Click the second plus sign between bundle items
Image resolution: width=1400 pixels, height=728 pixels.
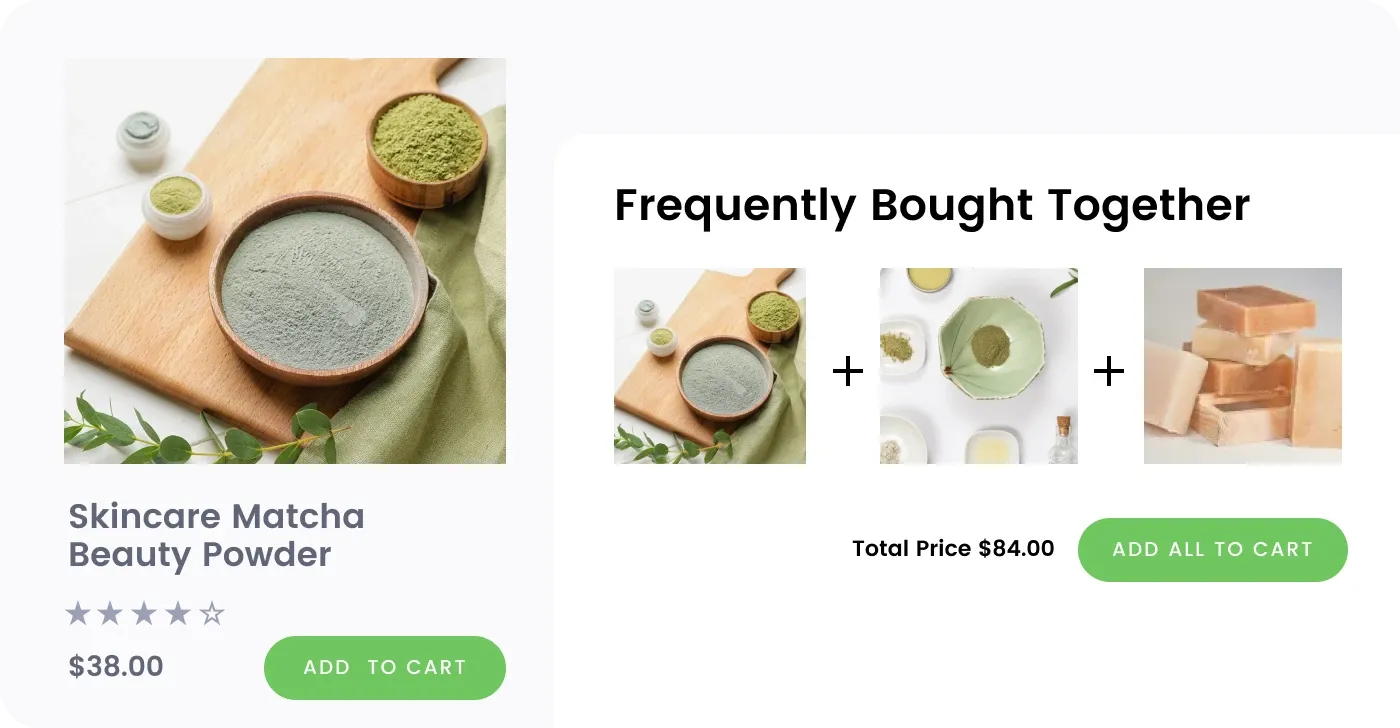(x=1108, y=369)
